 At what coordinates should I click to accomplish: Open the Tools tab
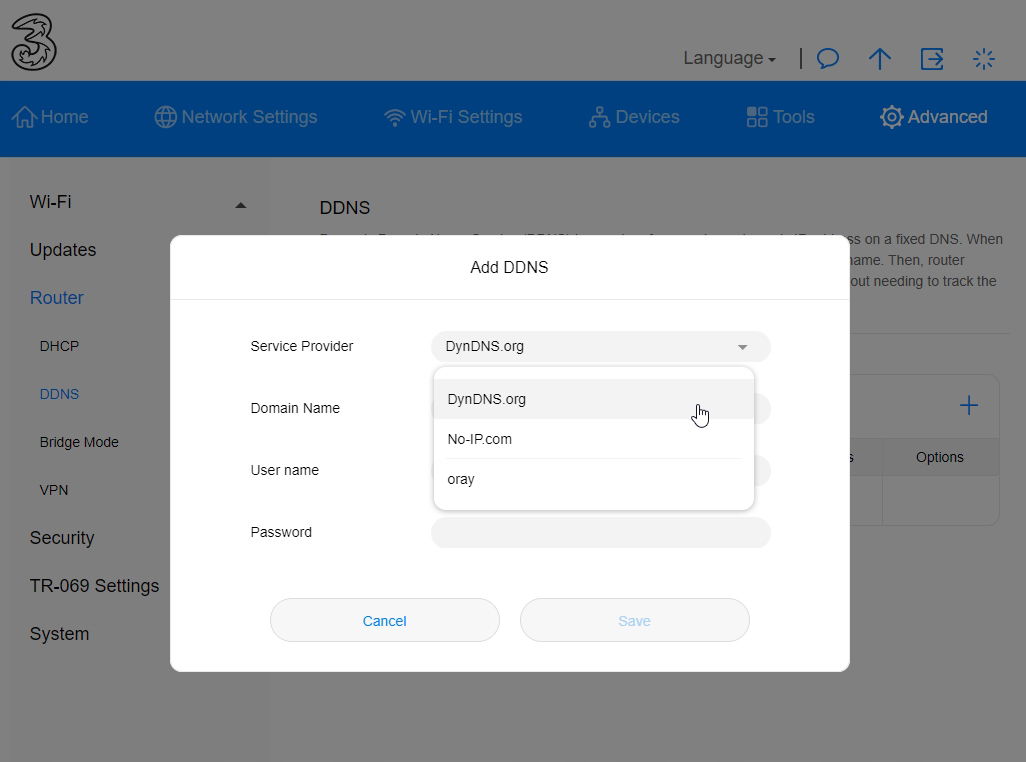click(781, 117)
